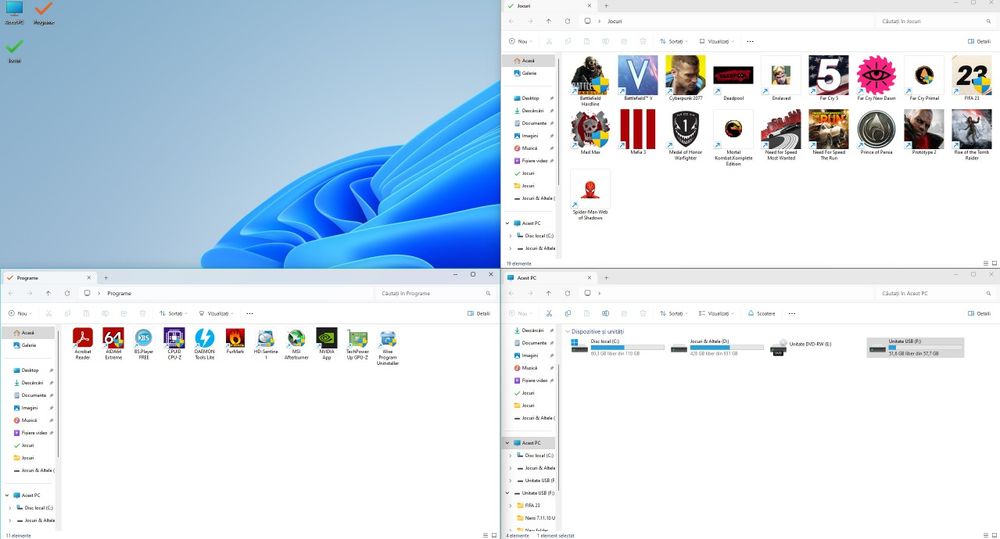
Task: Select the Cyberpunk 2077 shortcut icon
Action: pos(686,78)
